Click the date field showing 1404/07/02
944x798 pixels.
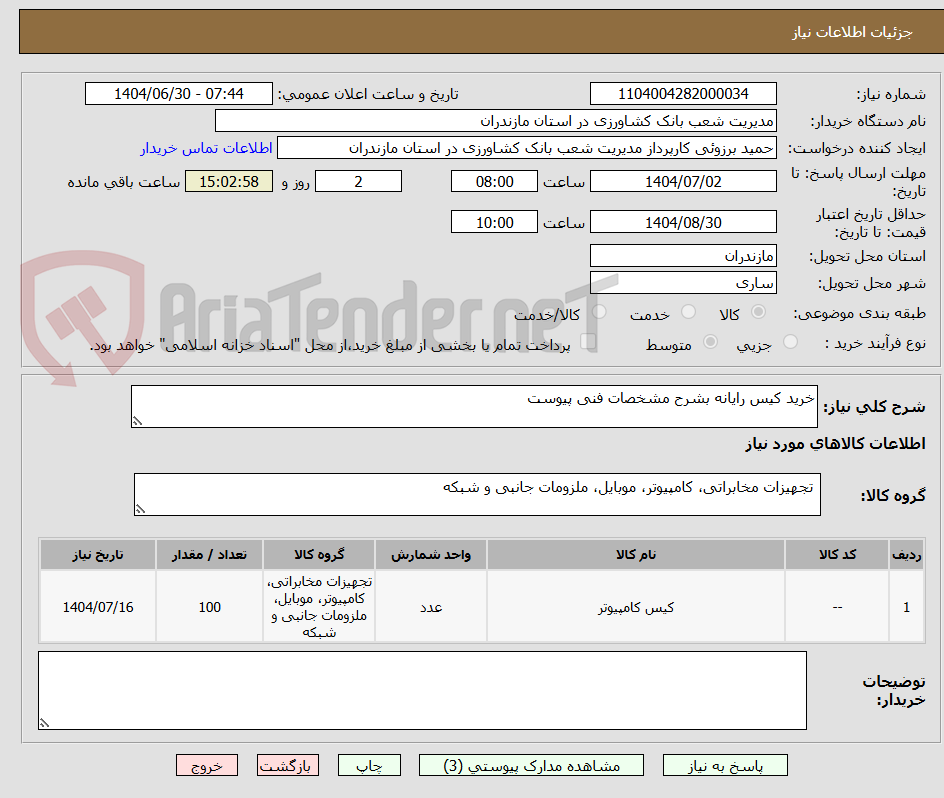pos(683,181)
